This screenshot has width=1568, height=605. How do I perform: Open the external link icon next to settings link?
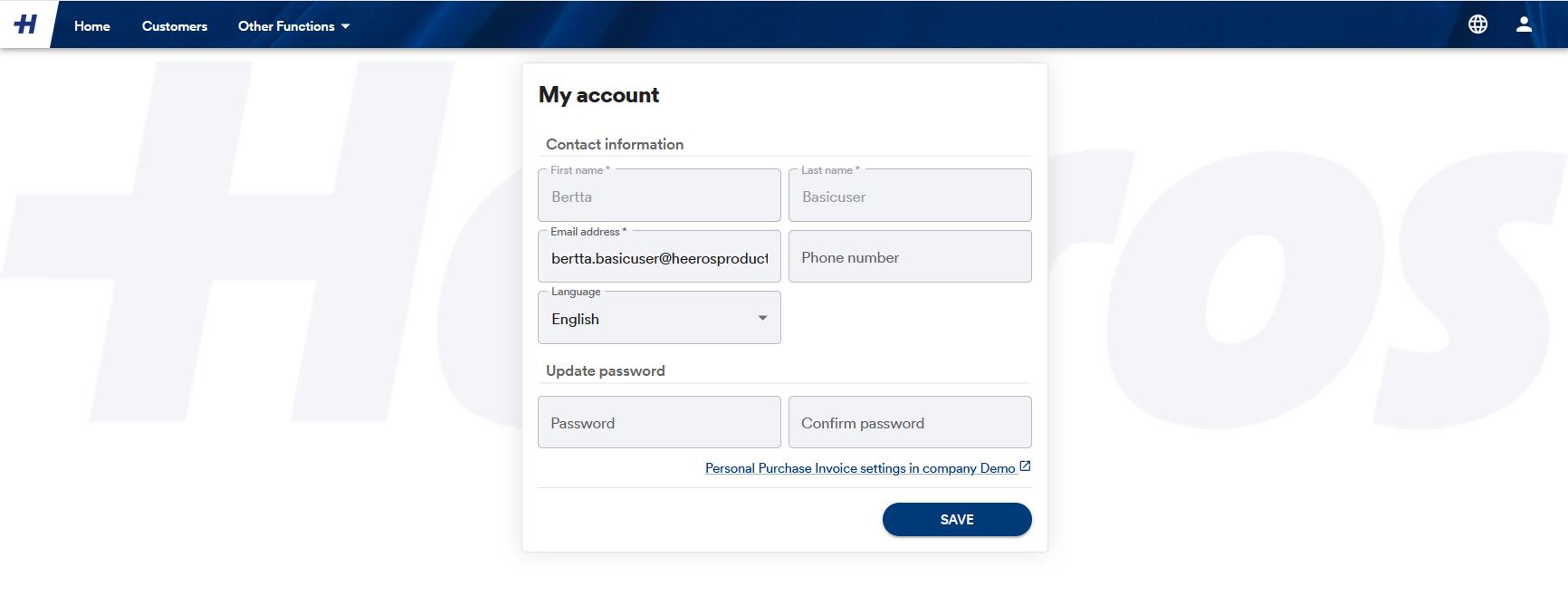coord(1025,465)
